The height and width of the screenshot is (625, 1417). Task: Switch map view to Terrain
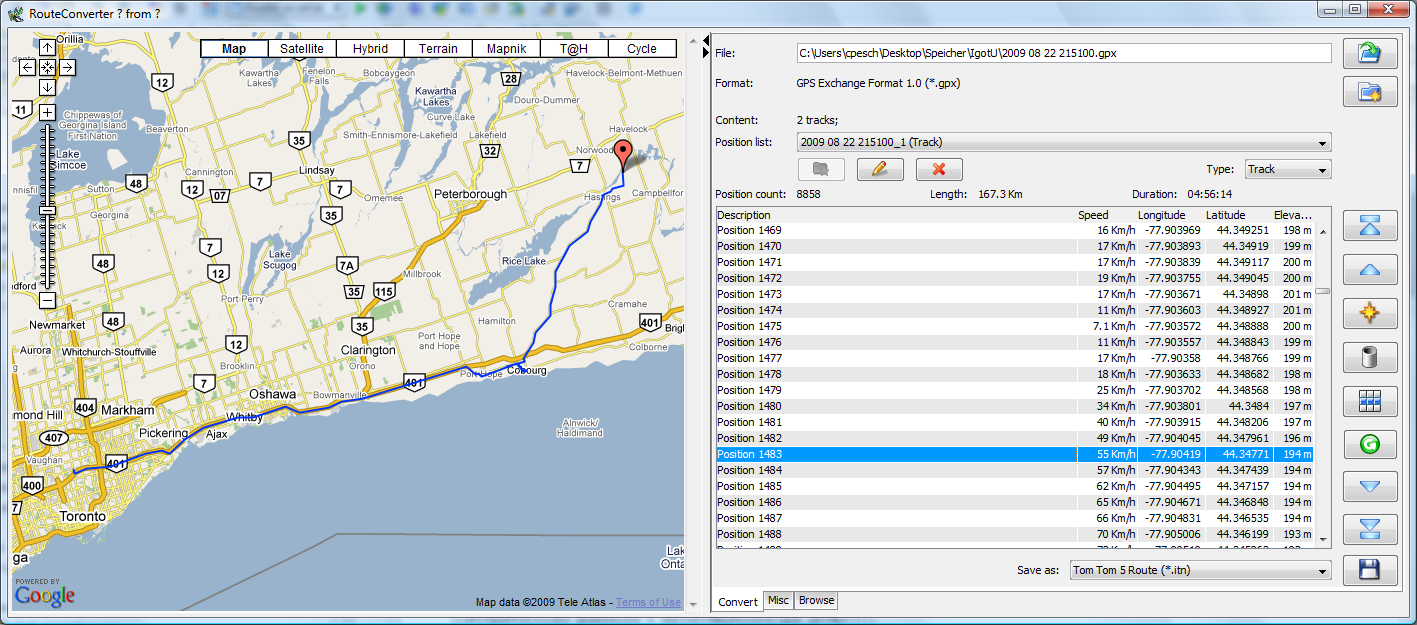[x=438, y=49]
